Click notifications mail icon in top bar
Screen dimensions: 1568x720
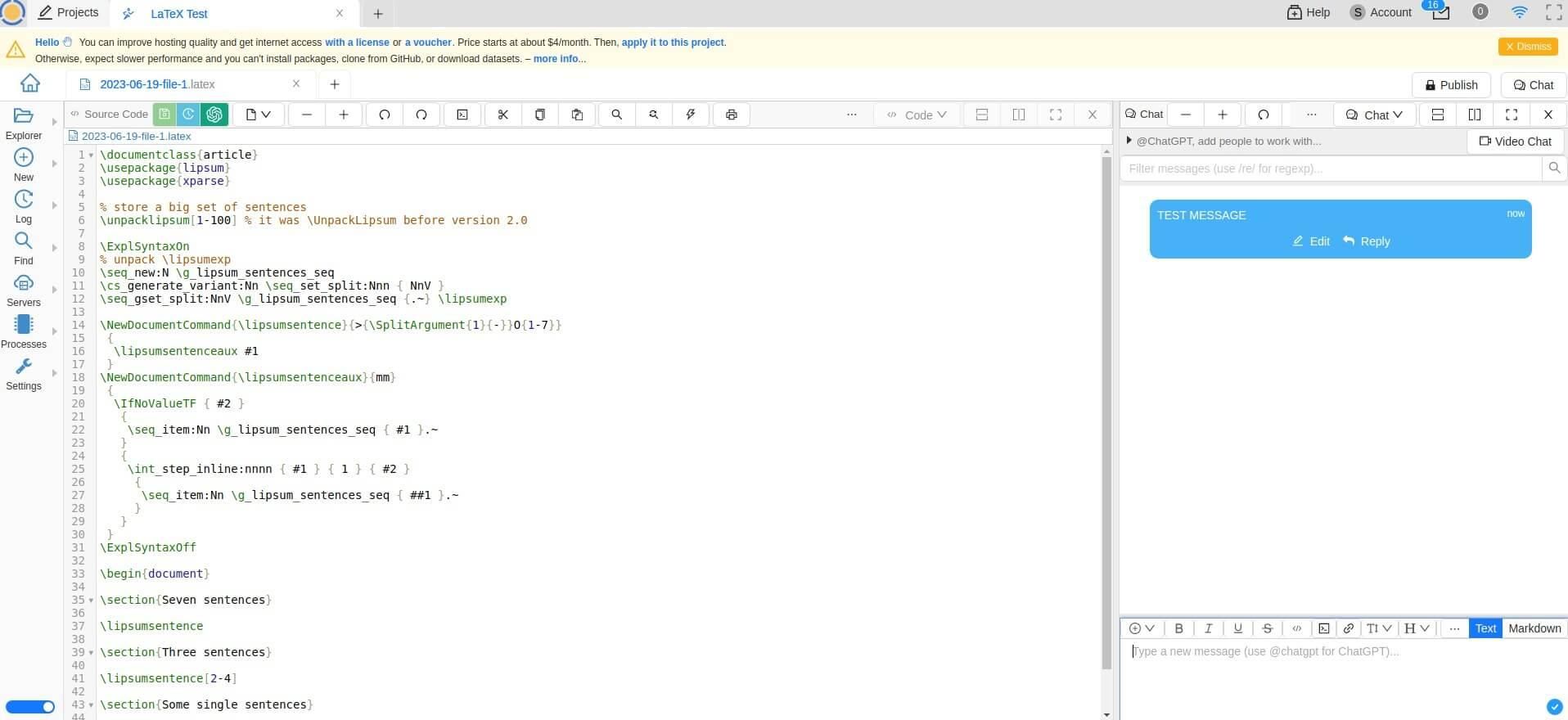(1440, 12)
